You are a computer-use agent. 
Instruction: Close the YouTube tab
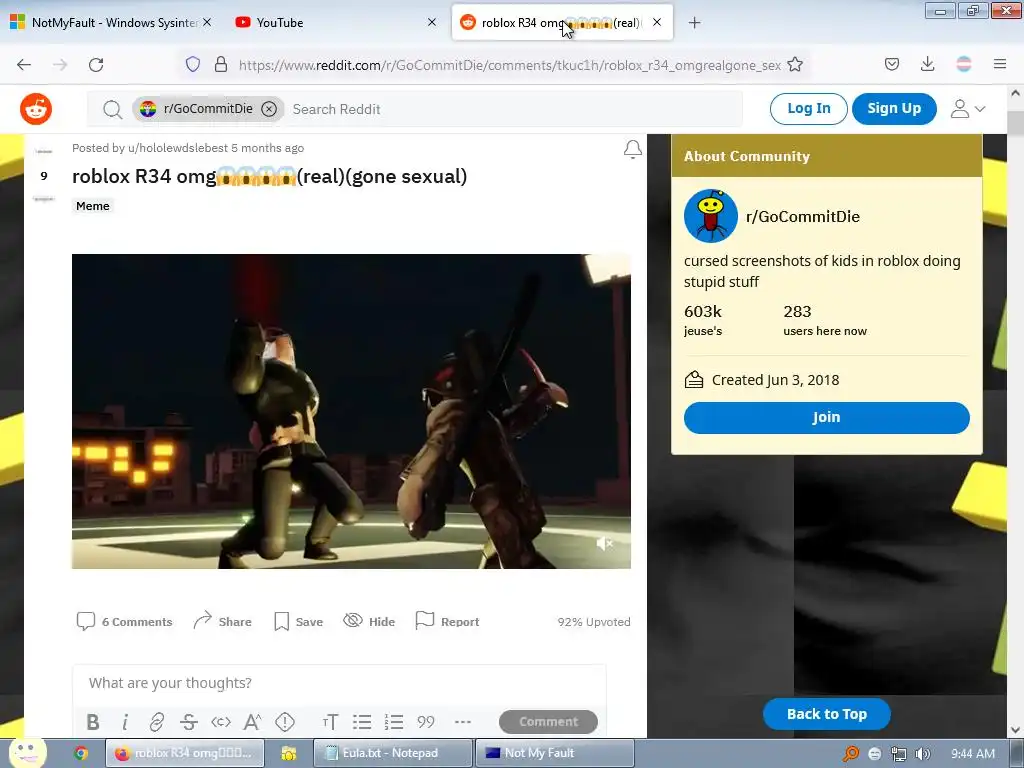432,22
